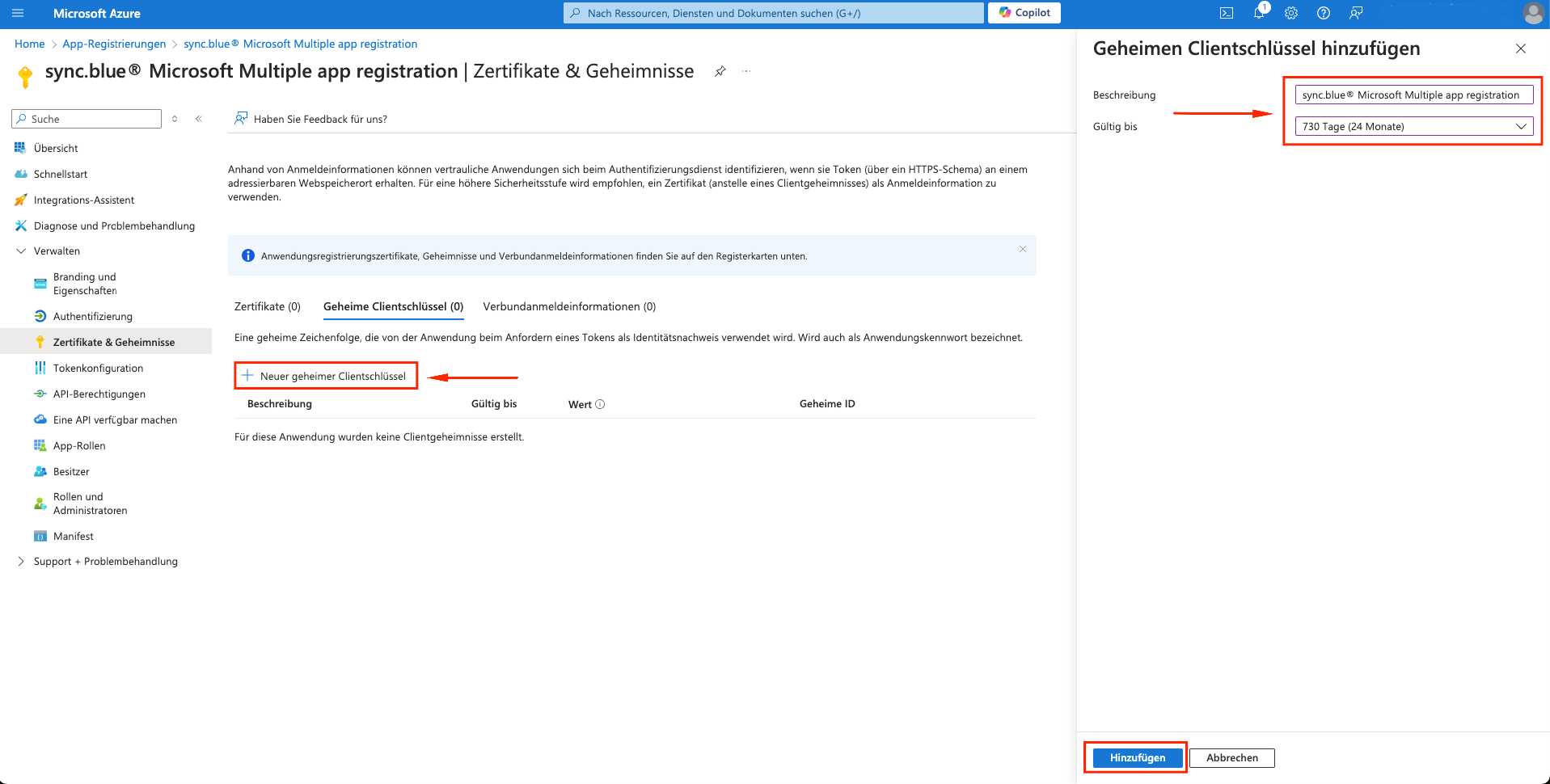Click the Hinzufügen button
The height and width of the screenshot is (784, 1550).
pyautogui.click(x=1137, y=757)
